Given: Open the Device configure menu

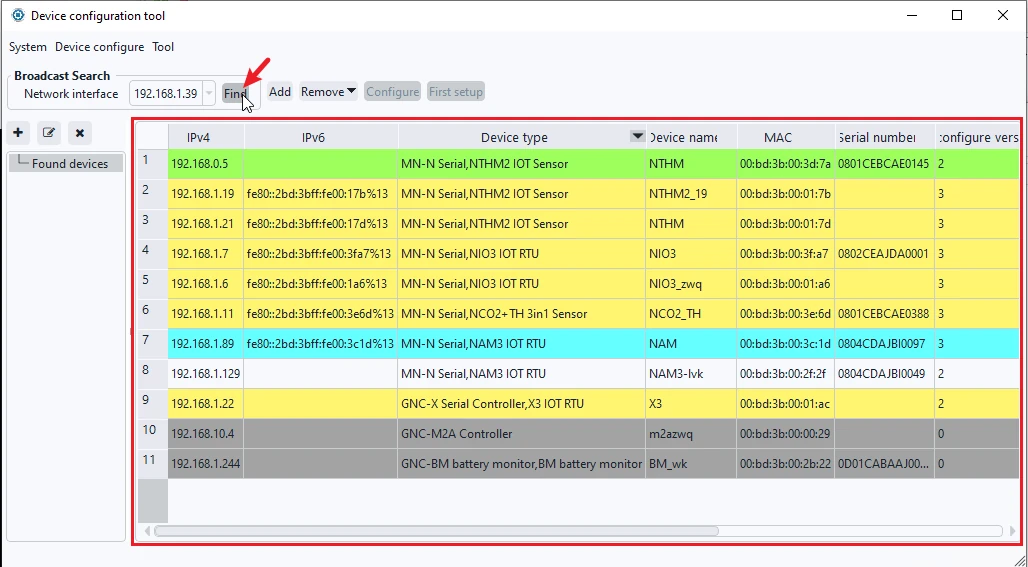Looking at the screenshot, I should coord(99,47).
